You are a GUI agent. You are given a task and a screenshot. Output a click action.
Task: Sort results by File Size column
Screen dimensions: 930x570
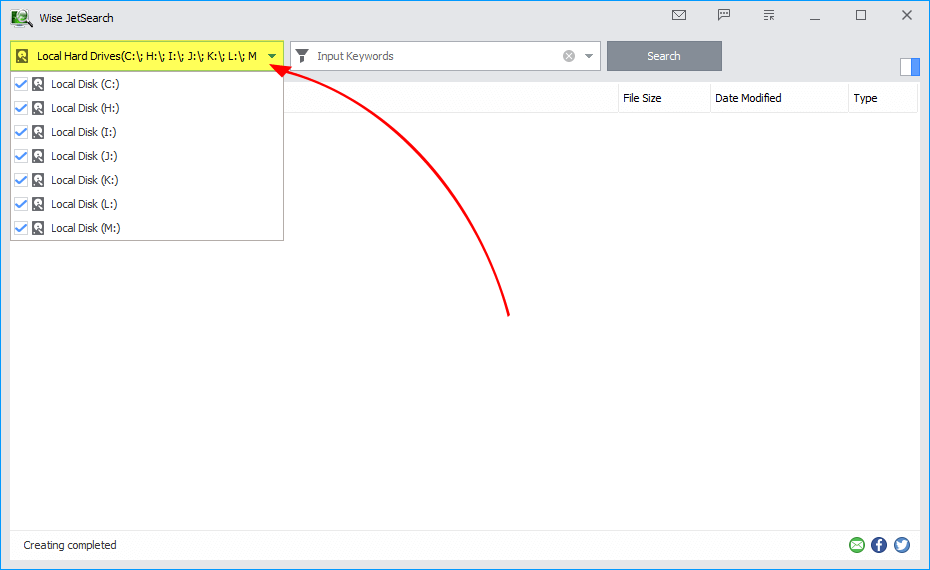pos(664,98)
